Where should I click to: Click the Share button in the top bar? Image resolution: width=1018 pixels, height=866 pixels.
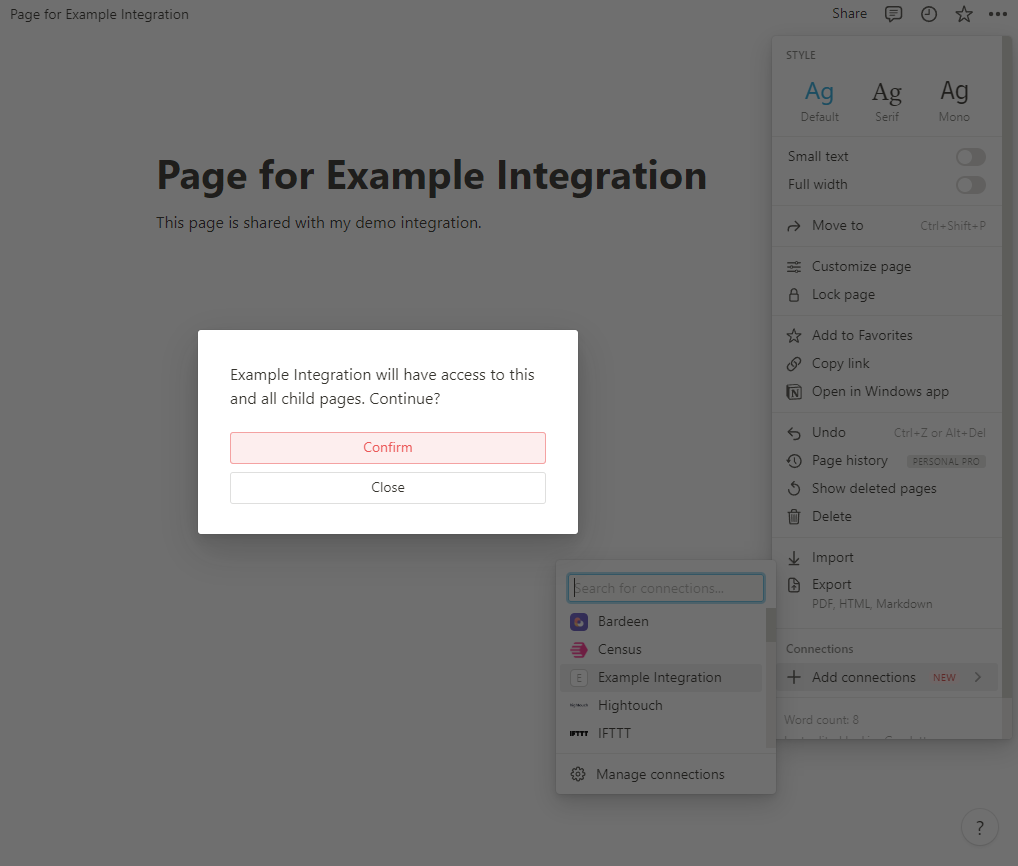click(849, 14)
